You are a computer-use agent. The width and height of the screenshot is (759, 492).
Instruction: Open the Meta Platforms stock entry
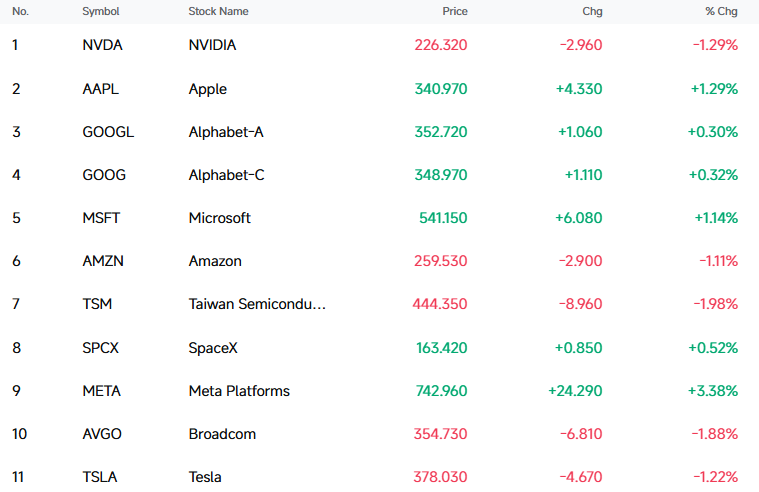pos(239,391)
